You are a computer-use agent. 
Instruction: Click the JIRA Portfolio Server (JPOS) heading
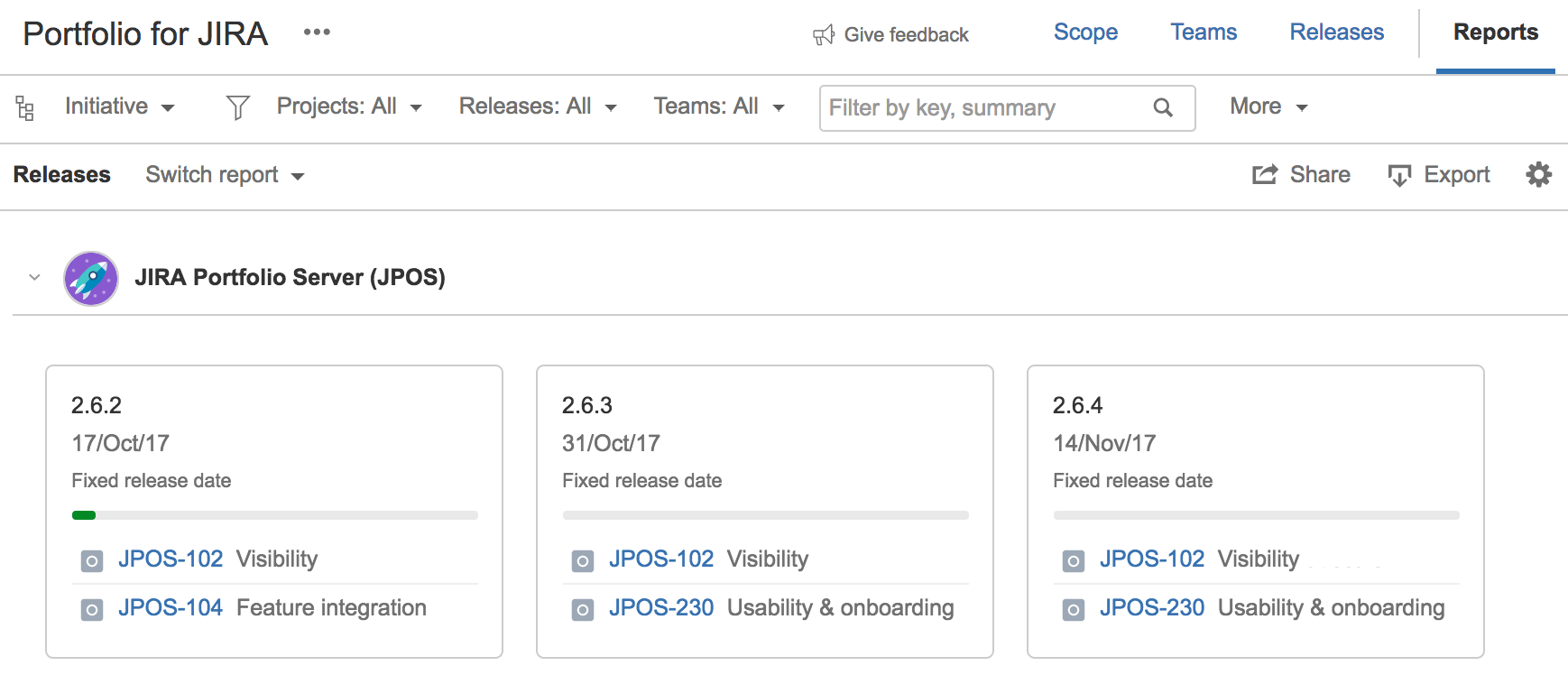(290, 277)
